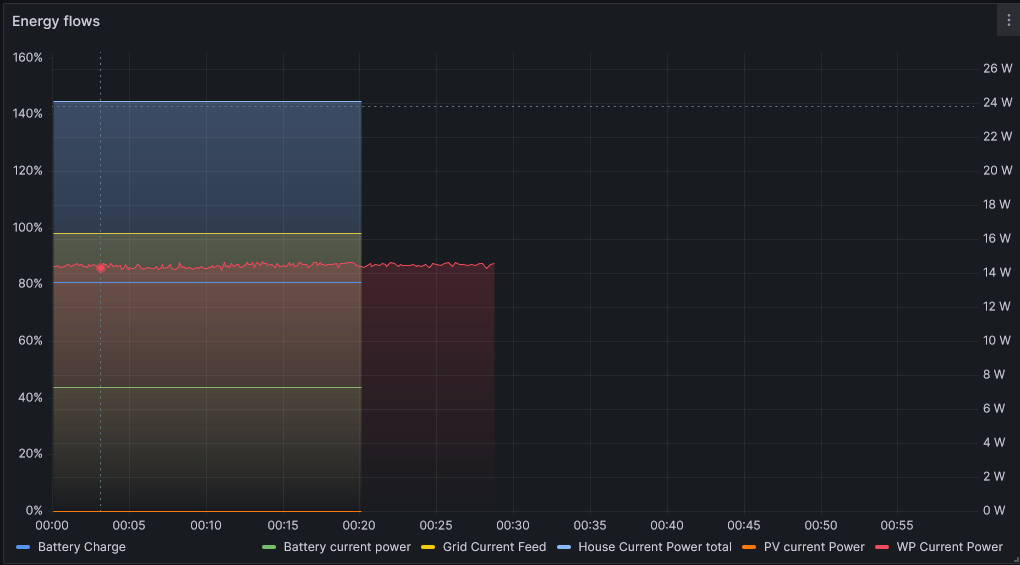Toggle WP Current Power legend entry
Image resolution: width=1020 pixels, height=565 pixels.
[949, 547]
